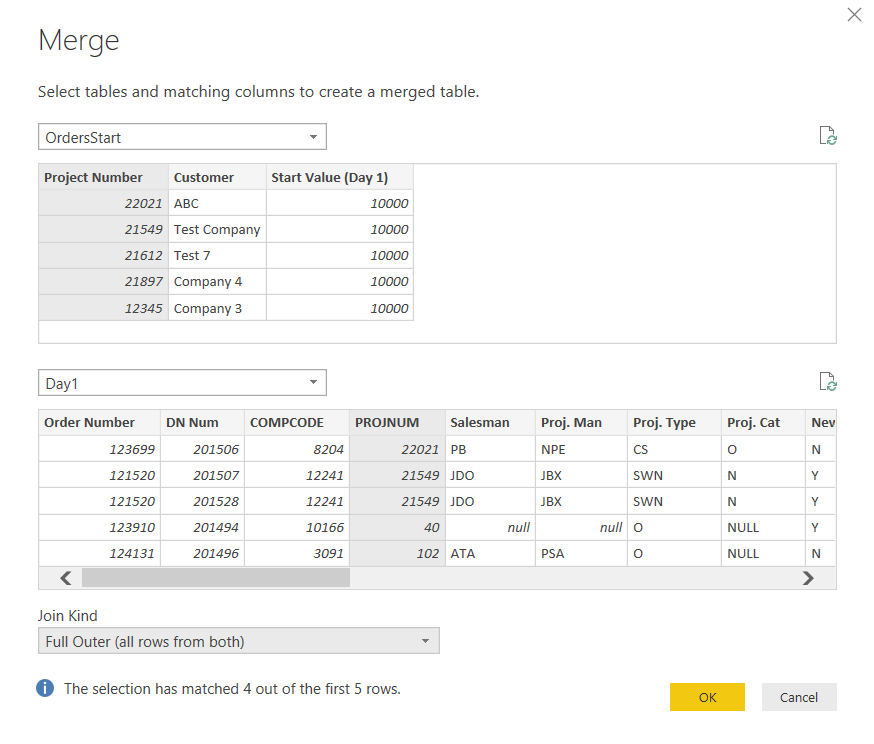Open the Day1 table dropdown
874x744 pixels.
coord(182,383)
